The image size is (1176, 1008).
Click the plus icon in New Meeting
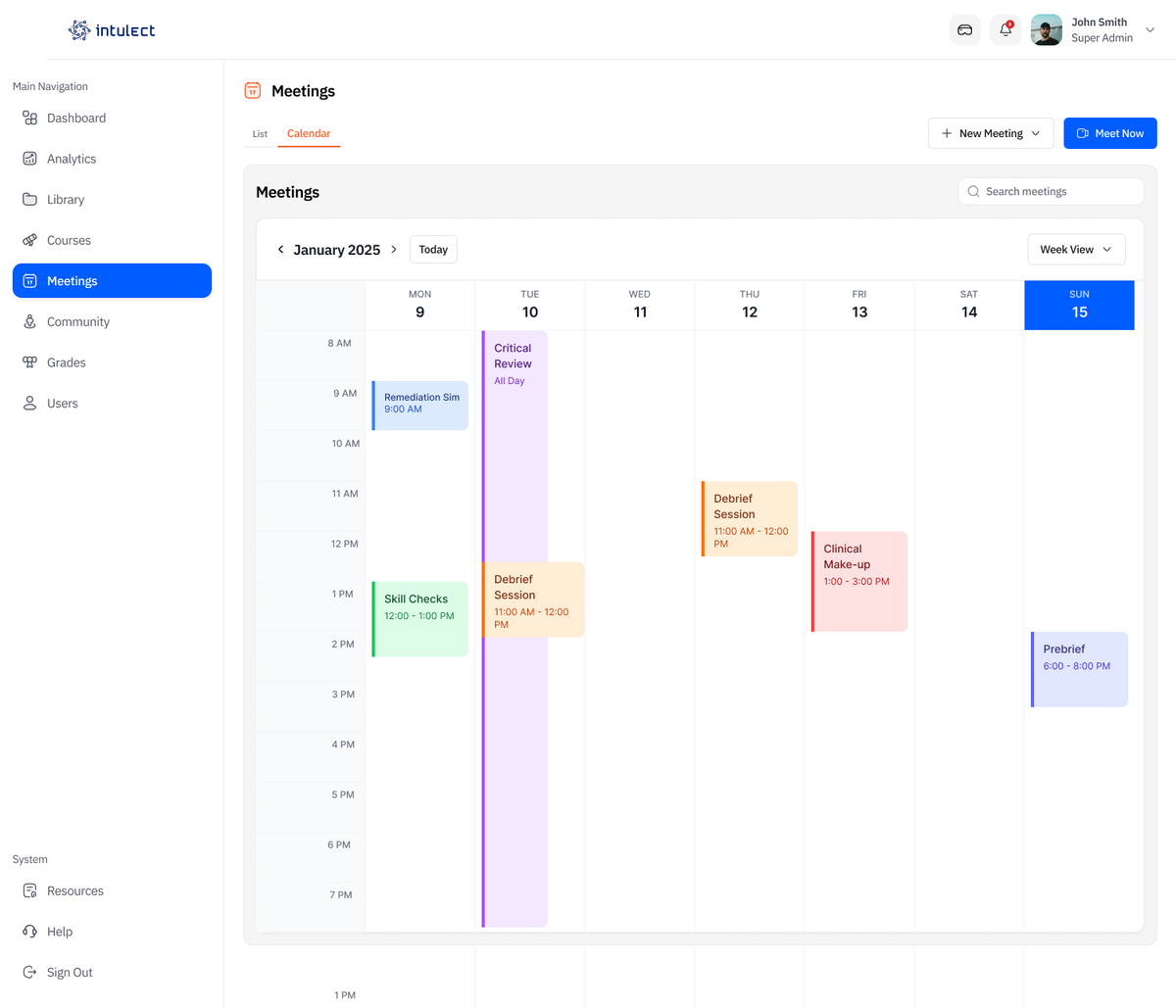947,133
